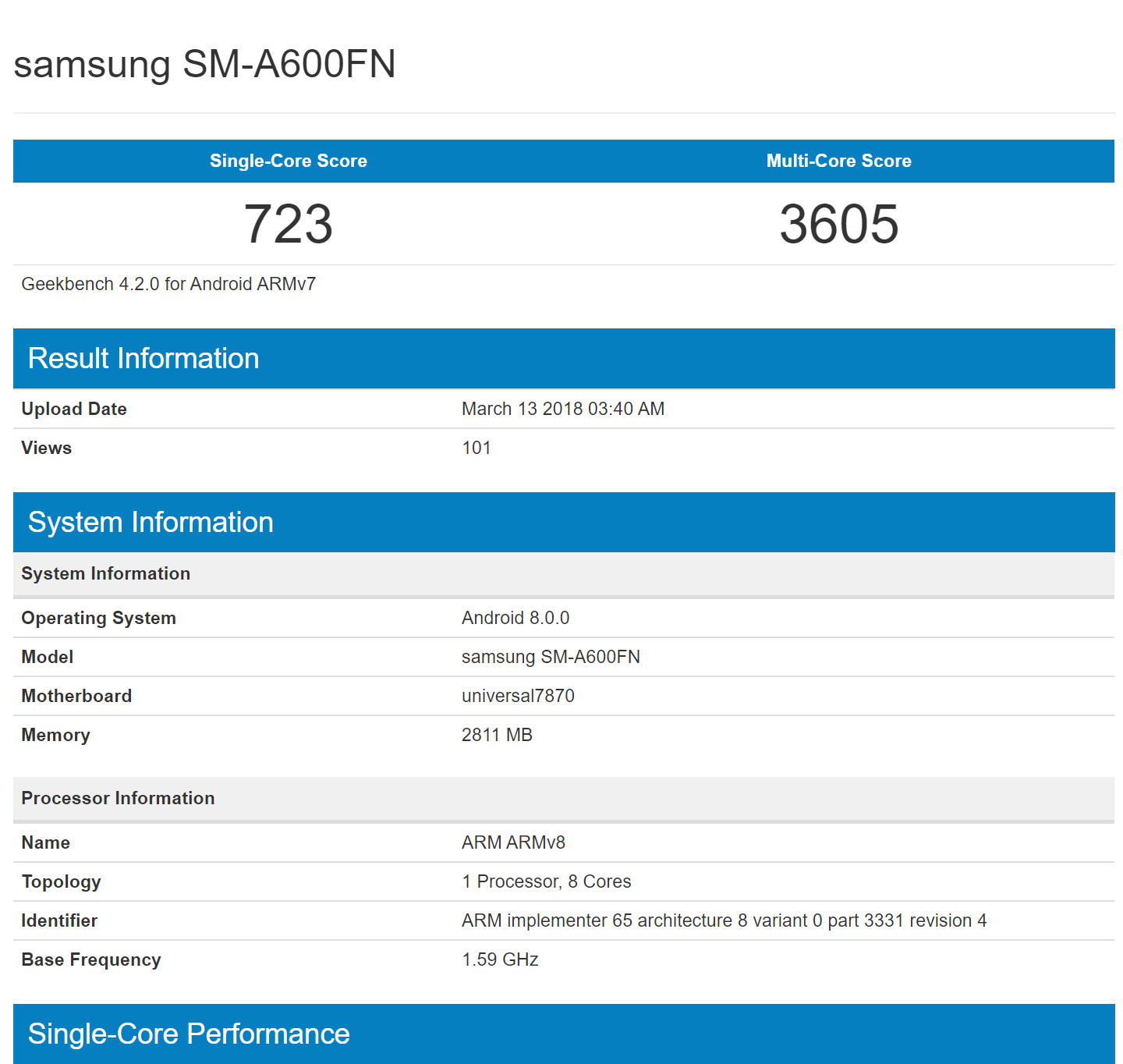The width and height of the screenshot is (1123, 1064).
Task: Click the universal7870 motherboard value
Action: (x=518, y=696)
